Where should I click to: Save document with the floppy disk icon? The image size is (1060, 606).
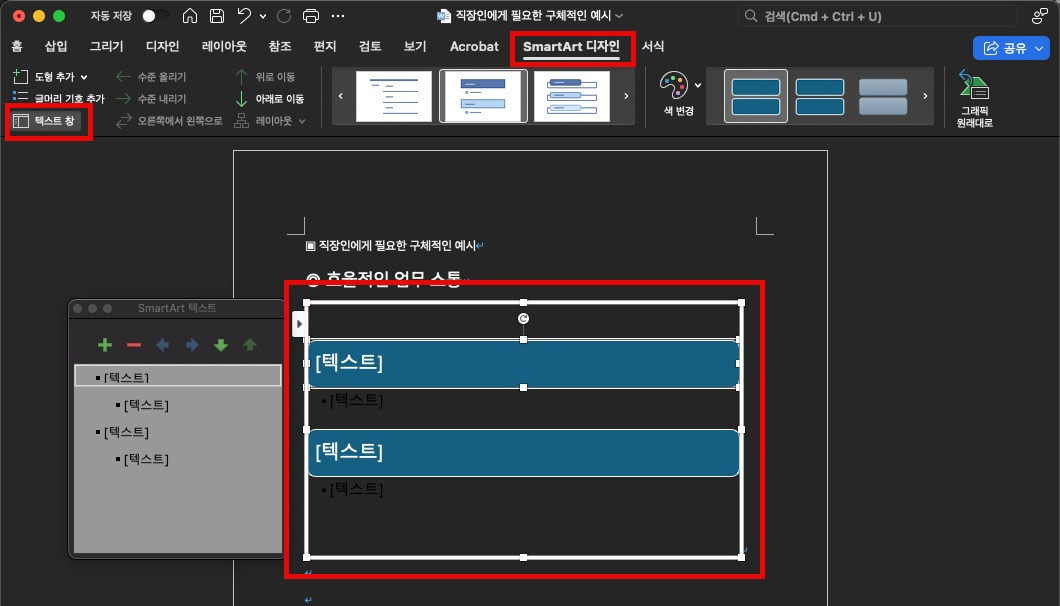217,16
